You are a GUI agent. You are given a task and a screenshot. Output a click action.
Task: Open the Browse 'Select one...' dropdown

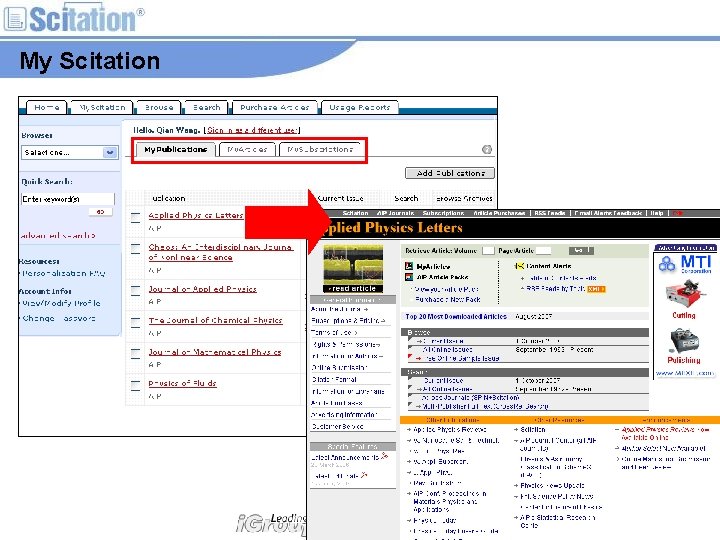tap(69, 152)
